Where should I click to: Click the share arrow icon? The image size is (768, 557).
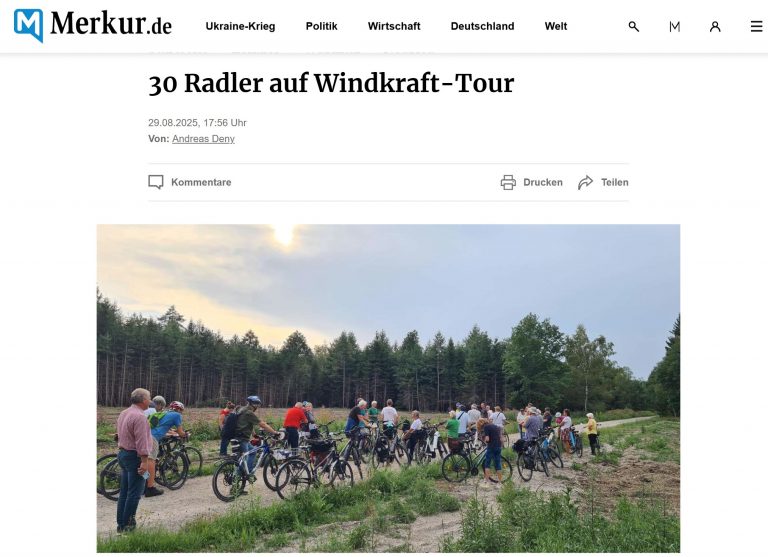(x=585, y=182)
